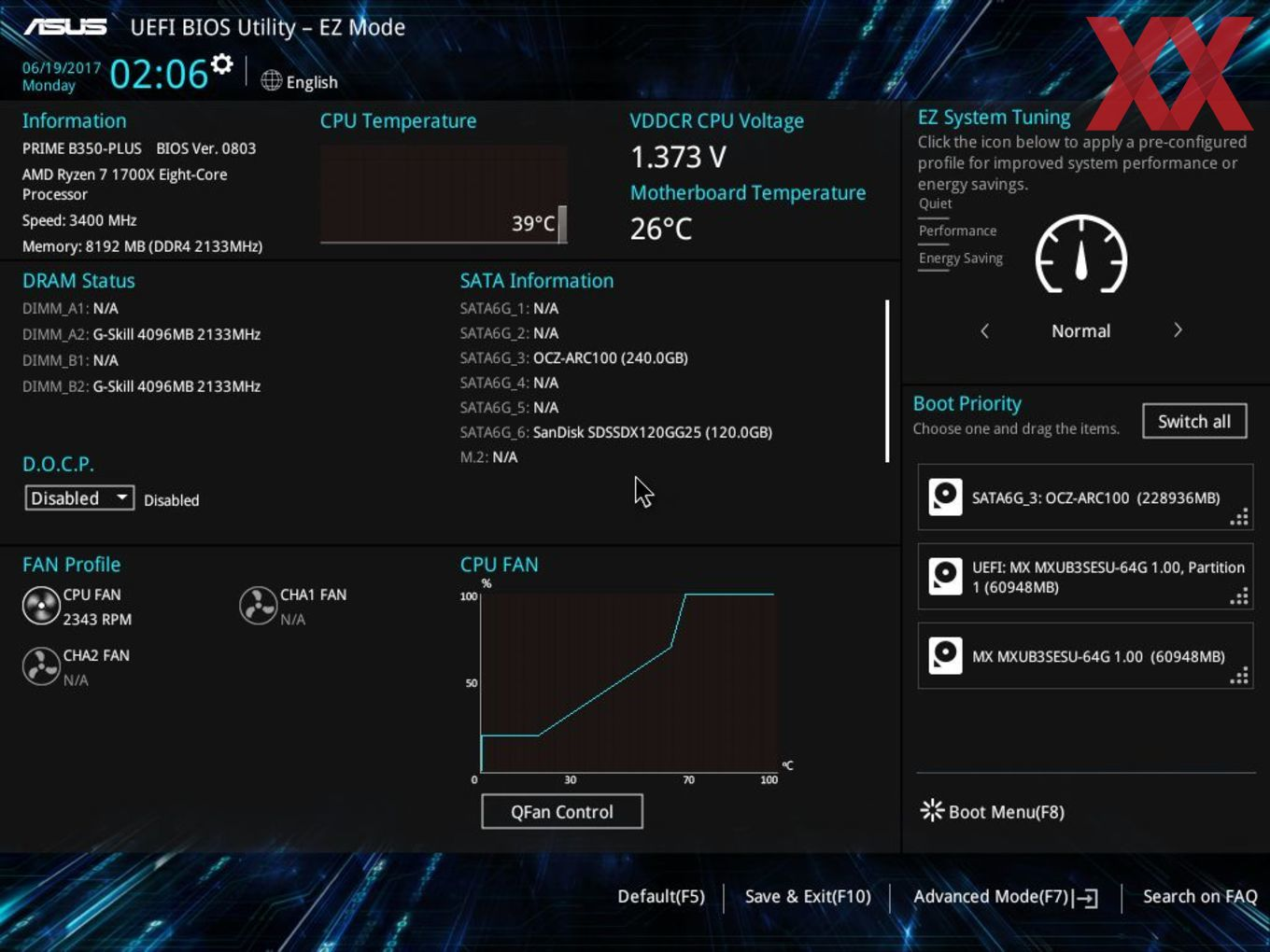The width and height of the screenshot is (1270, 952).
Task: Select the CHA1 FAN fan icon
Action: [258, 606]
